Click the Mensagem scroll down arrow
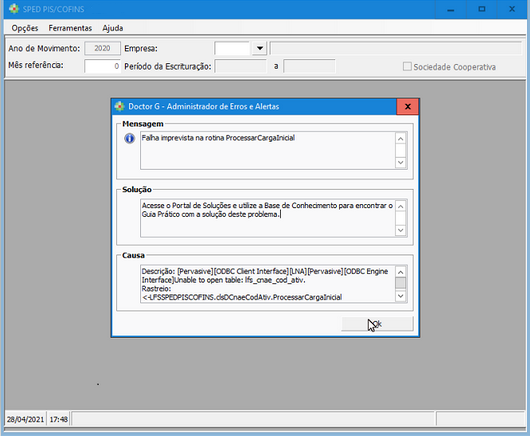This screenshot has height=436, width=530. 401,163
